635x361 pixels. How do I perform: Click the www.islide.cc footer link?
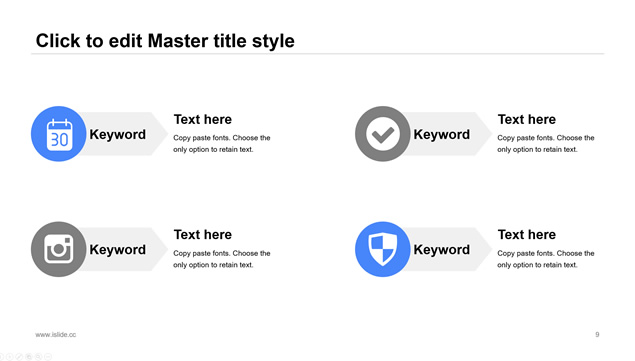point(55,334)
